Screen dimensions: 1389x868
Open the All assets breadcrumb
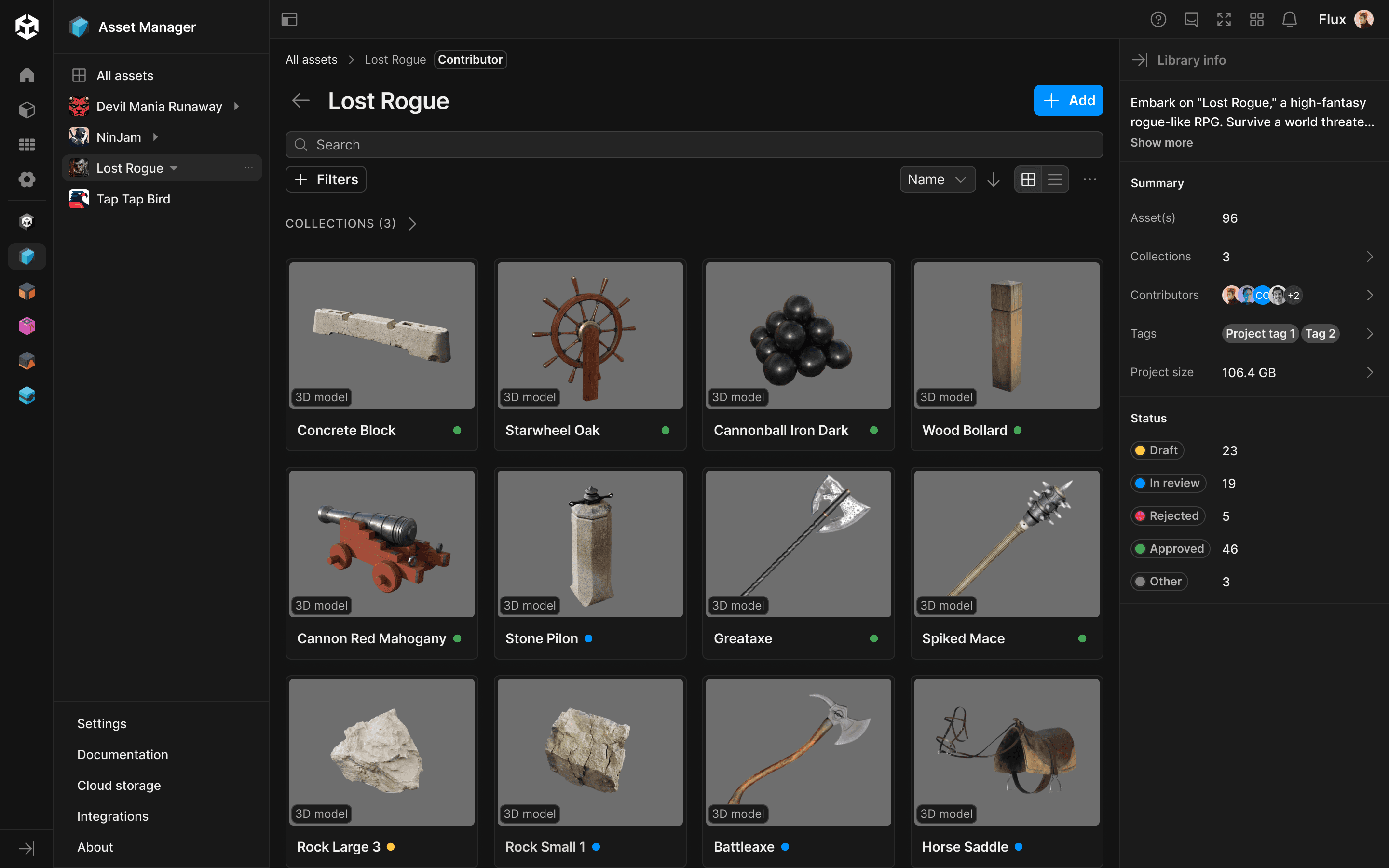312,59
